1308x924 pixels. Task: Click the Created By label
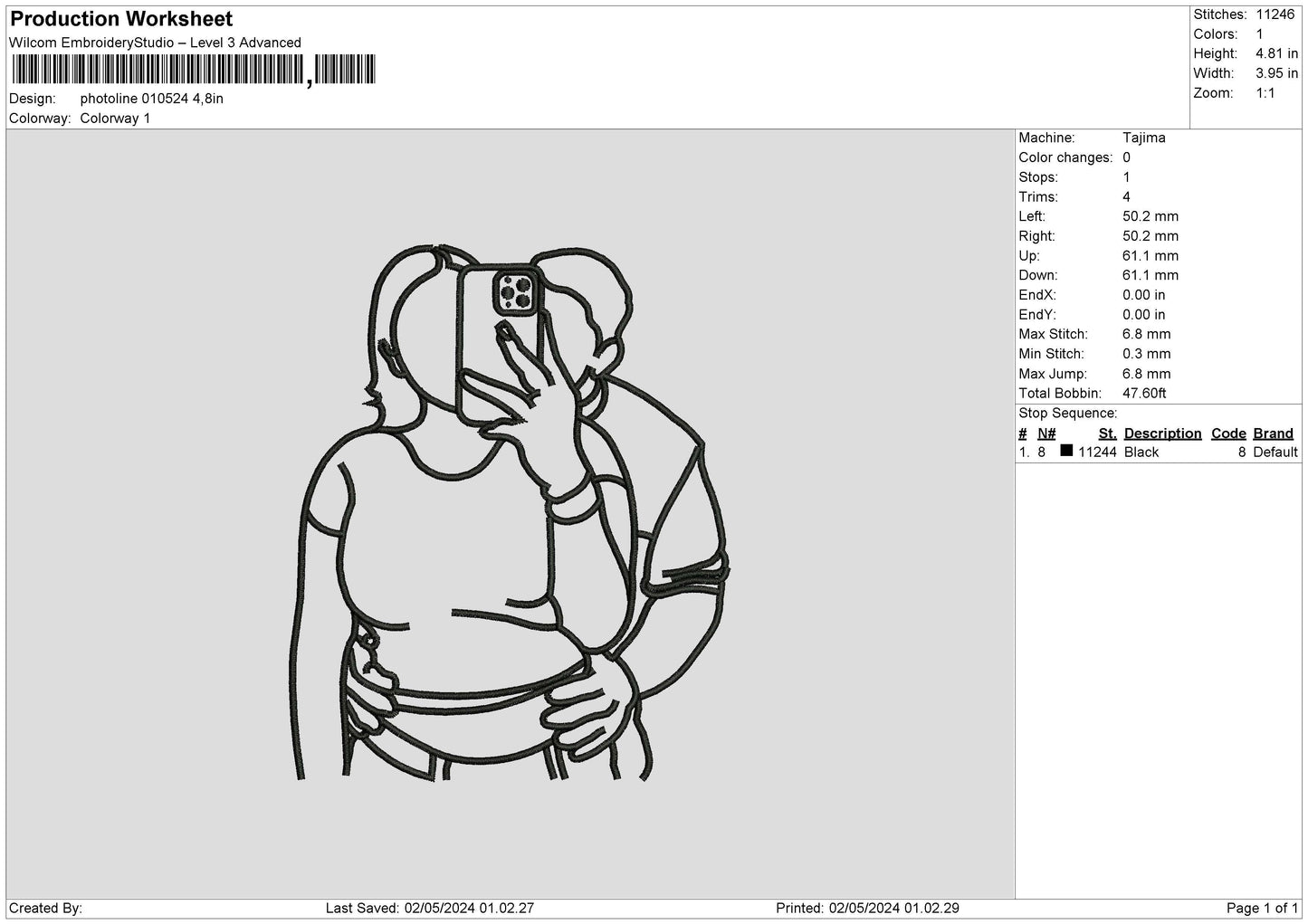(x=45, y=909)
